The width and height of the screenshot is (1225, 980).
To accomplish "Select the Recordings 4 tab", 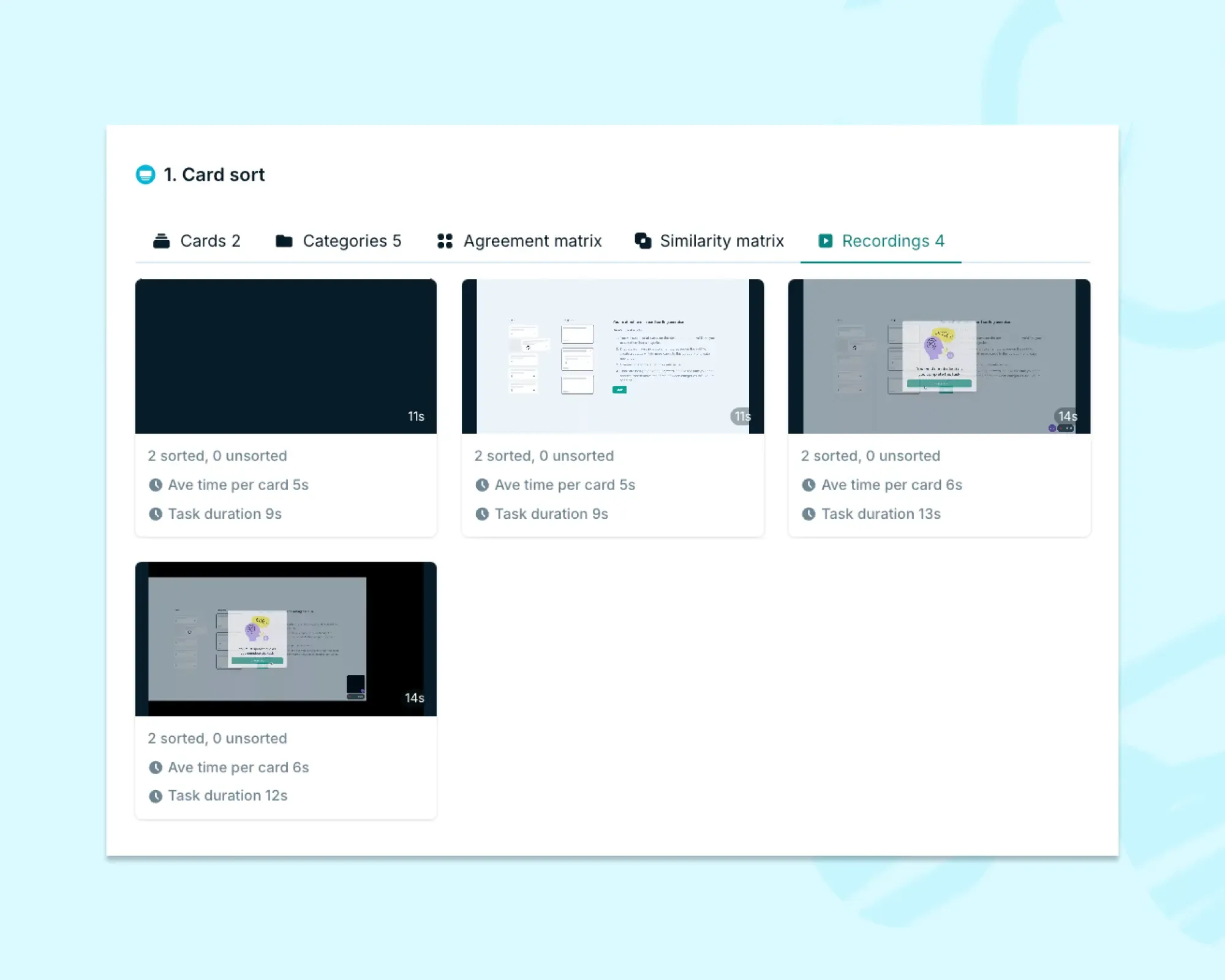I will click(x=881, y=241).
